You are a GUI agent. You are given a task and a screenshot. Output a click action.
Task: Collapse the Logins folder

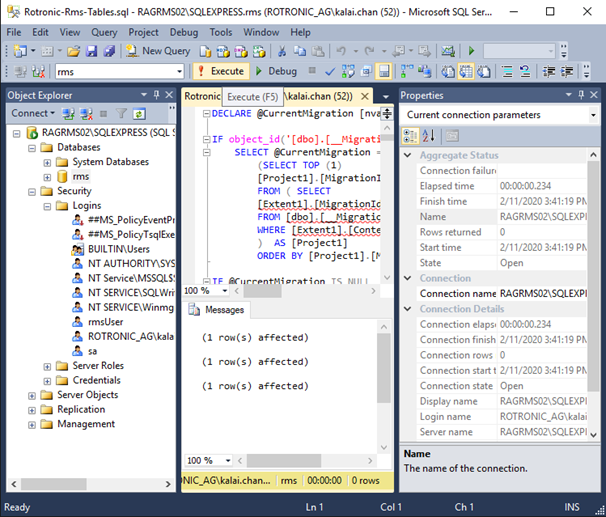(47, 206)
